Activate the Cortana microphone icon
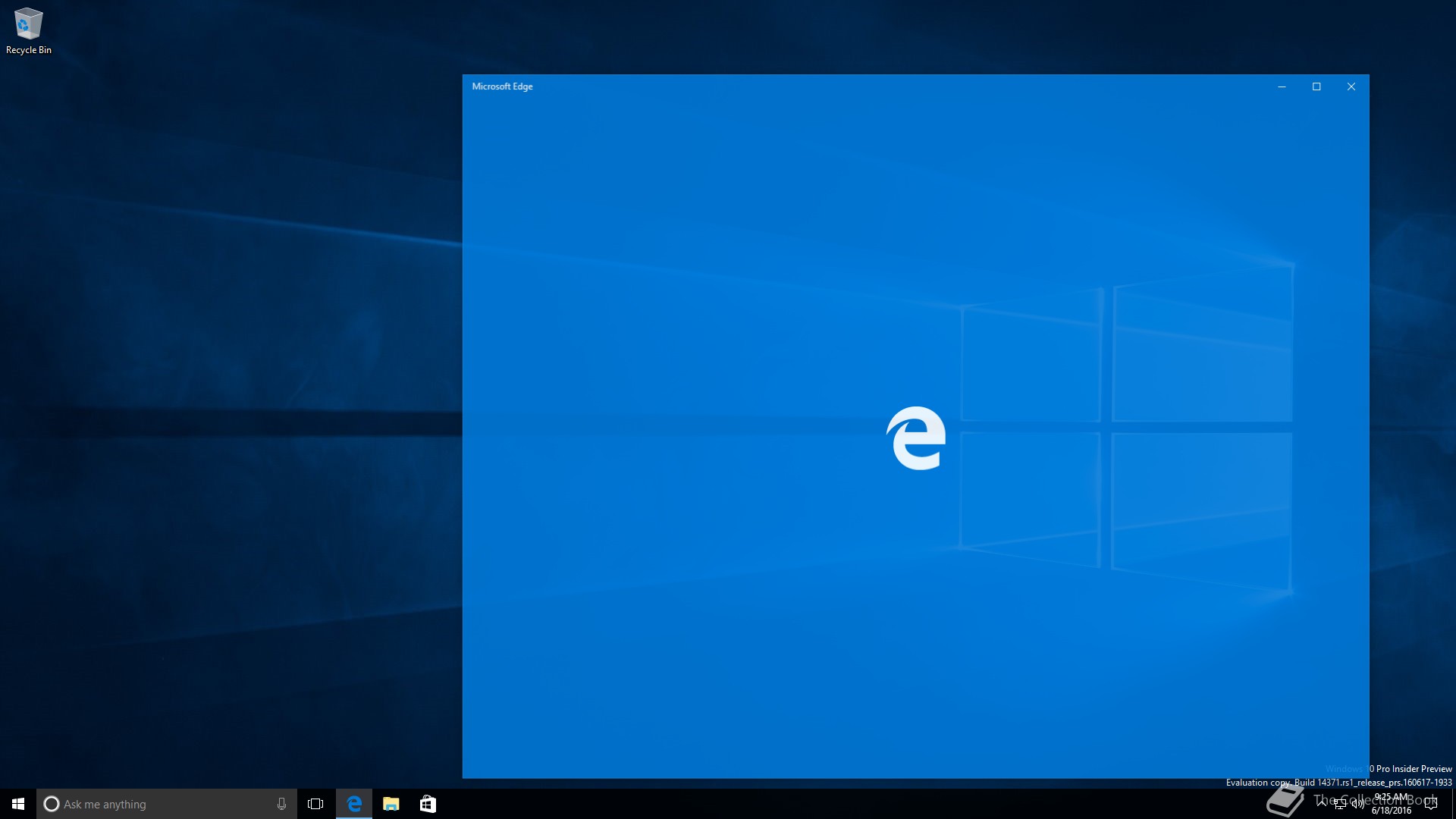The height and width of the screenshot is (819, 1456). click(281, 804)
